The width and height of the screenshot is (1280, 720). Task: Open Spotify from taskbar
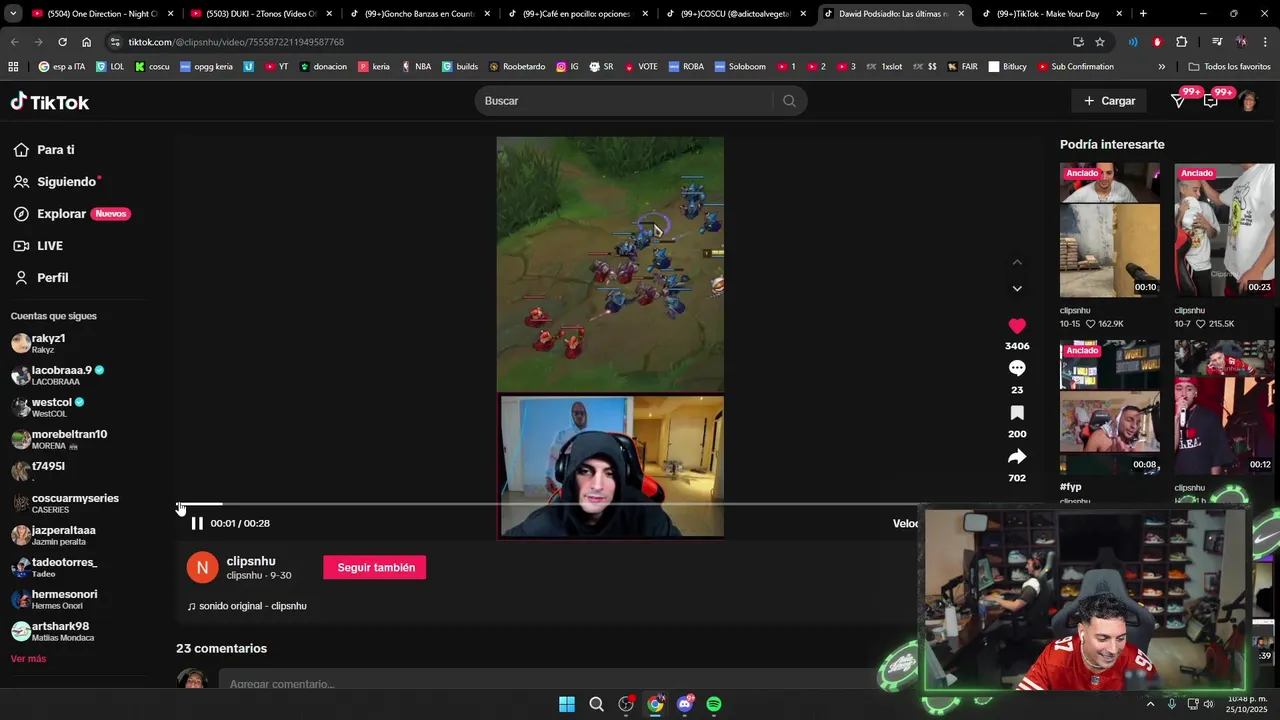(714, 704)
